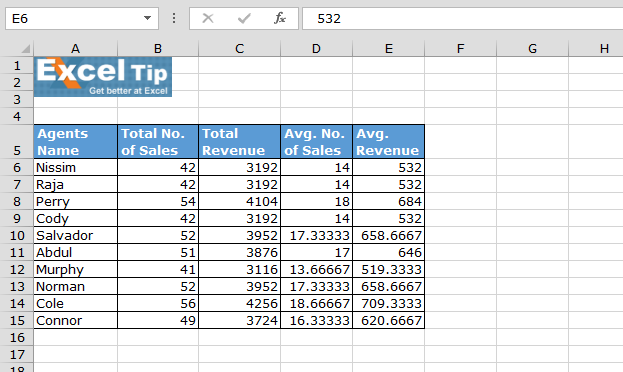Select column B header
Image resolution: width=623 pixels, height=372 pixels.
coord(158,48)
